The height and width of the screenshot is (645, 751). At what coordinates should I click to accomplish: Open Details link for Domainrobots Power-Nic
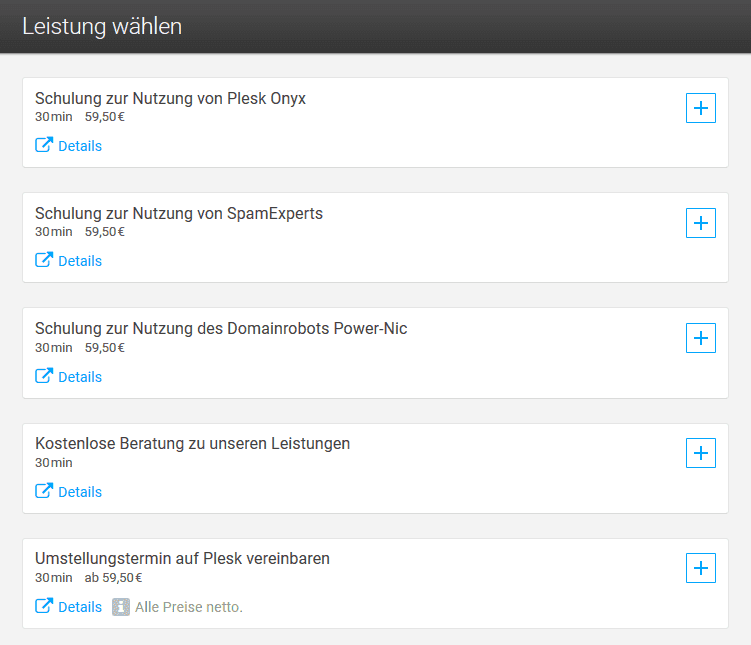pos(80,377)
